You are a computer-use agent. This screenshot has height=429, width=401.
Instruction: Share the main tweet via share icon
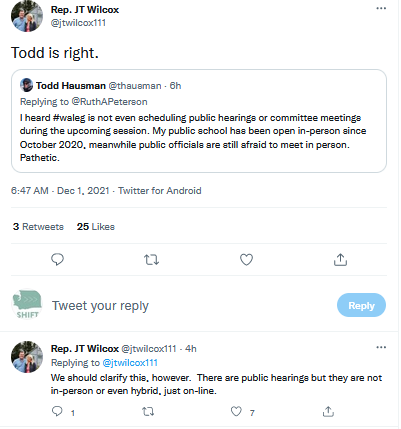click(340, 260)
